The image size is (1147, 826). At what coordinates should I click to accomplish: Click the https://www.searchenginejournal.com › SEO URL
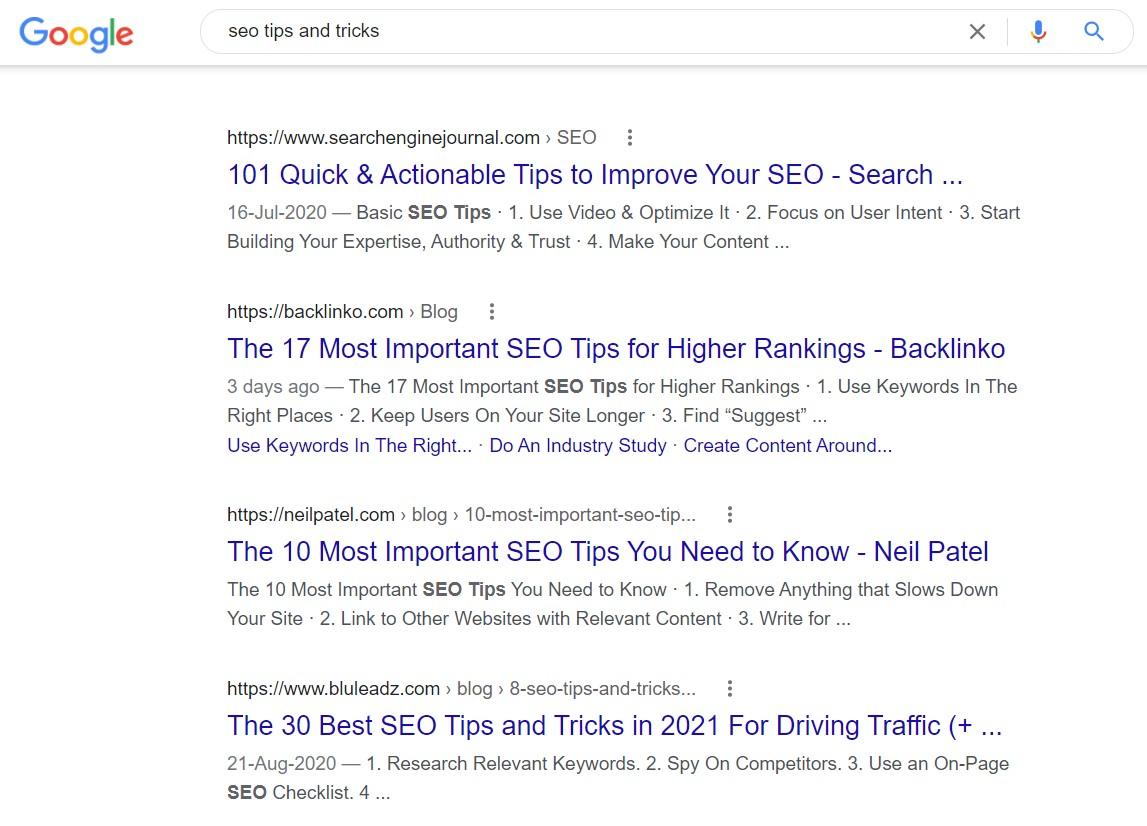pyautogui.click(x=412, y=138)
